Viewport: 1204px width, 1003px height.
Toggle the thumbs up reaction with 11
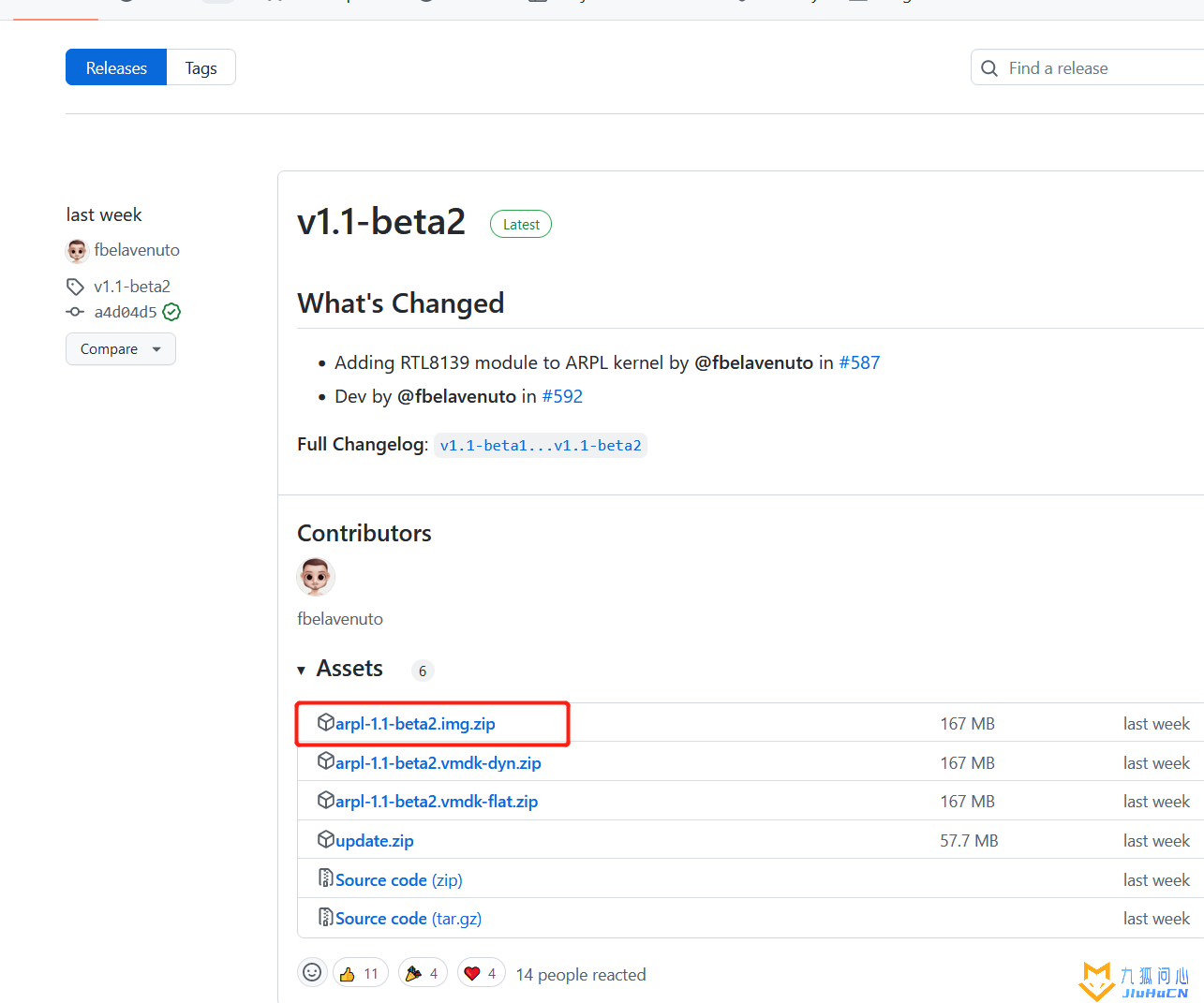point(361,974)
